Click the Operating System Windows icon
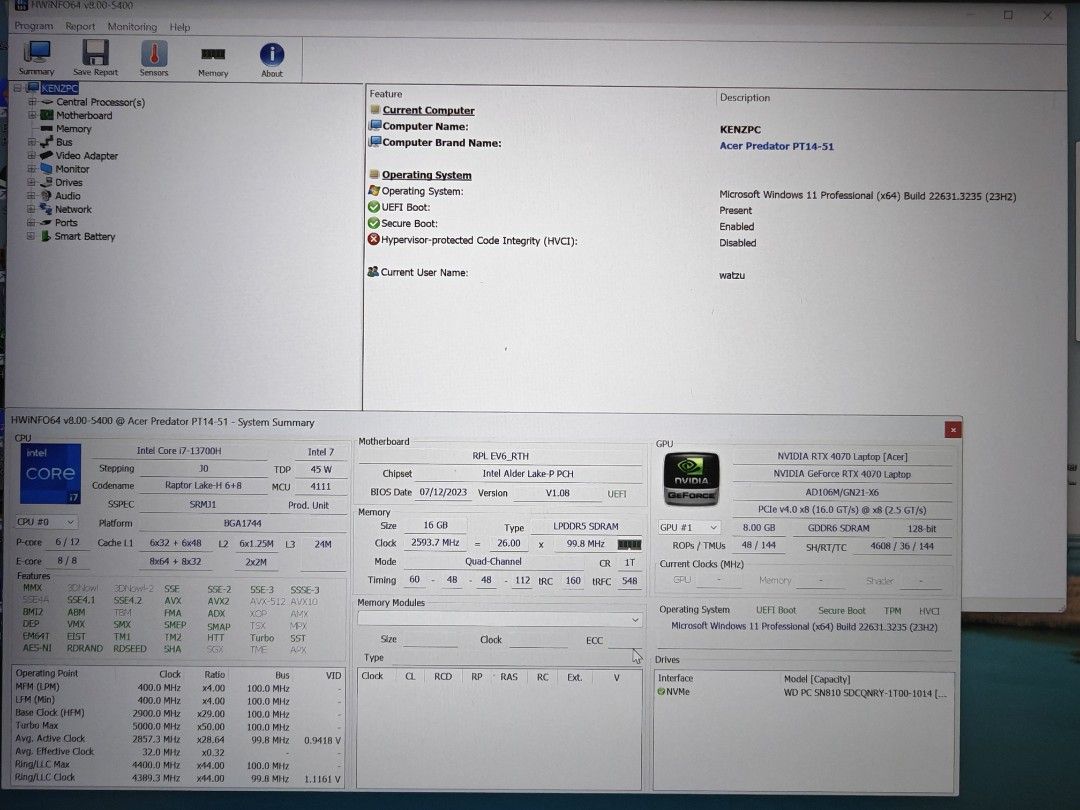This screenshot has height=810, width=1080. [x=374, y=191]
